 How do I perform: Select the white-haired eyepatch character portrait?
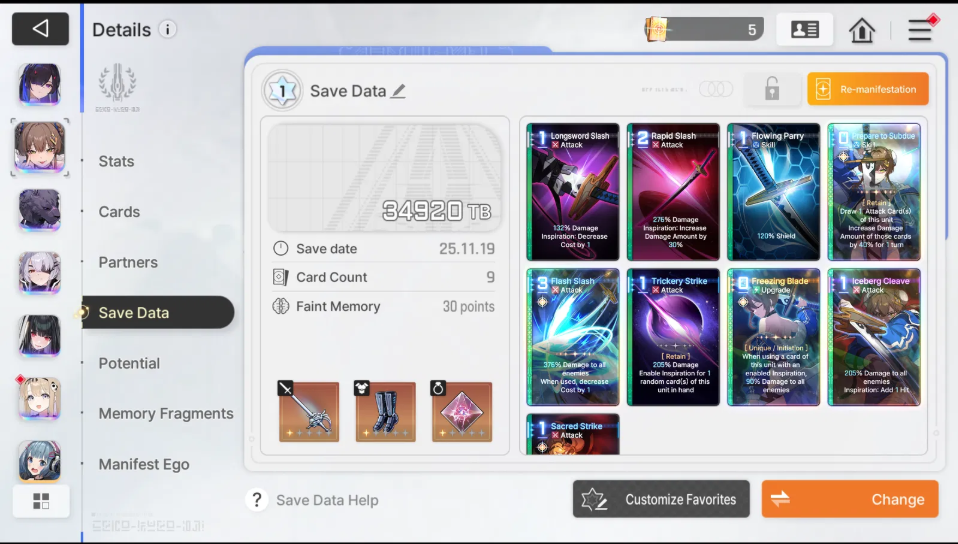tap(40, 273)
